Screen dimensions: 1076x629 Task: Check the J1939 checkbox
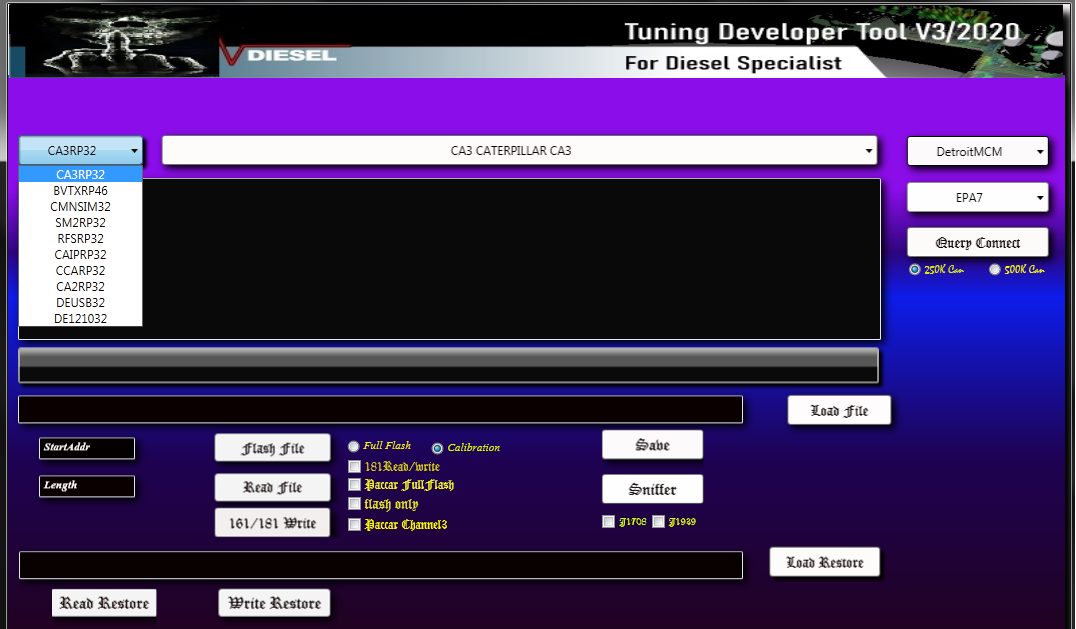tap(658, 522)
